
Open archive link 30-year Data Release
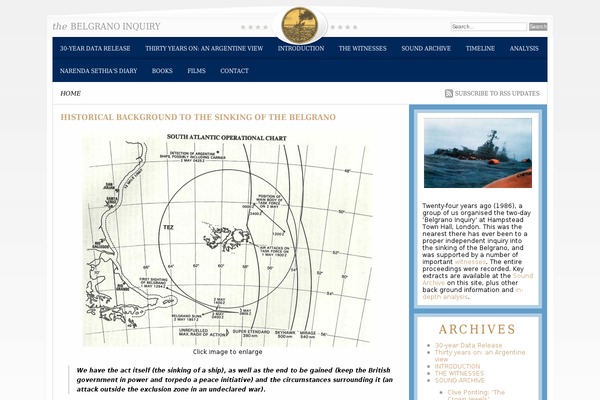(468, 345)
